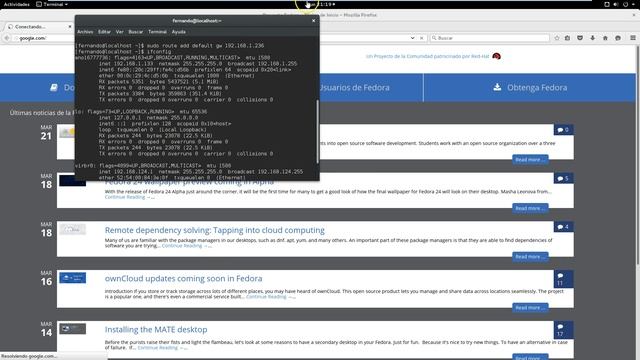This screenshot has height=360, width=640.
Task: Click the 5 comments bubble icon
Action: (x=563, y=178)
